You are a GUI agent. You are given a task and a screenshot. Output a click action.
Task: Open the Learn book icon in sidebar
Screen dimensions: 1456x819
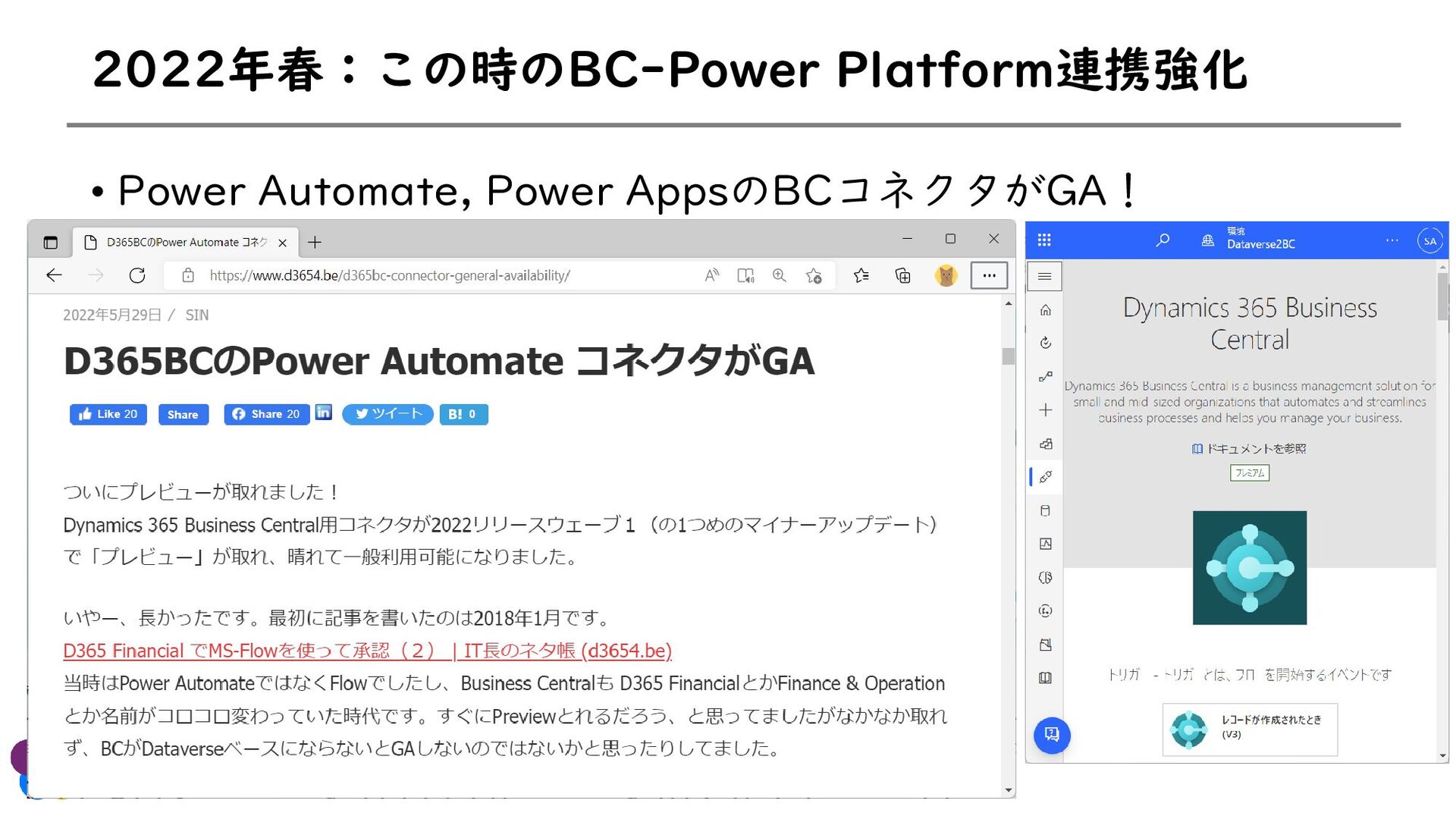(1045, 678)
